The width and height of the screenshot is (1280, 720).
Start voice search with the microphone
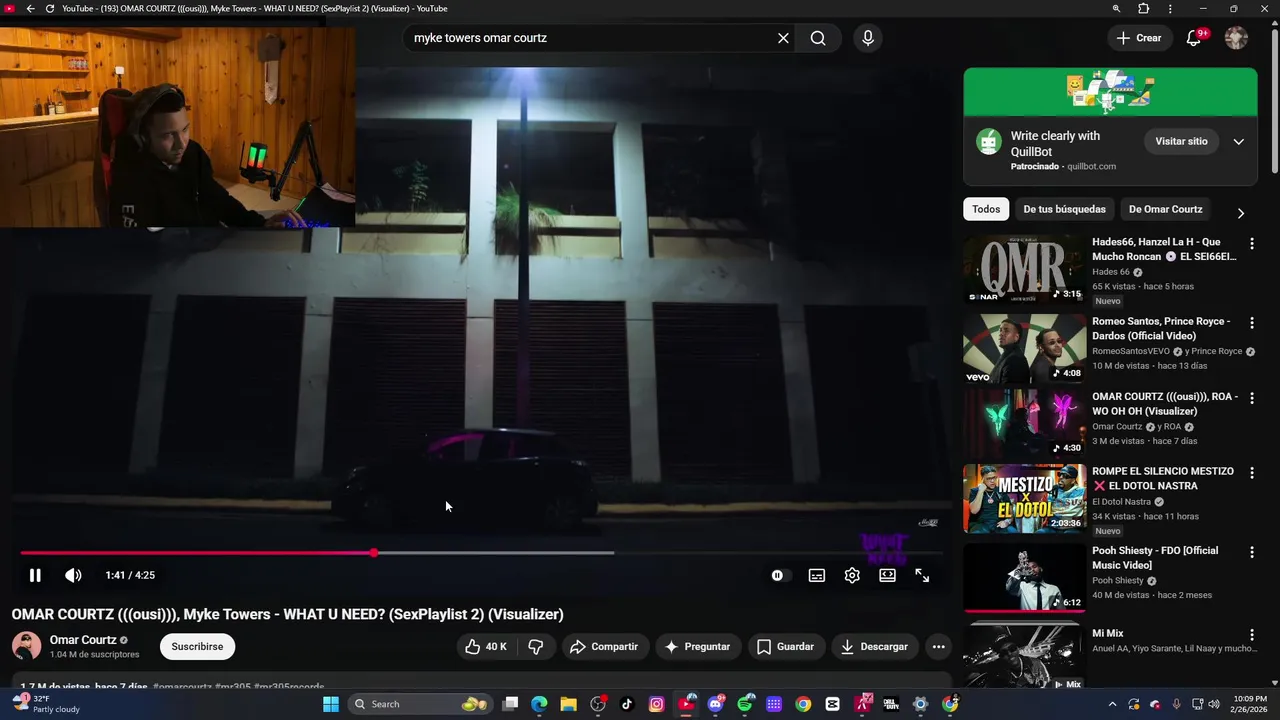868,38
